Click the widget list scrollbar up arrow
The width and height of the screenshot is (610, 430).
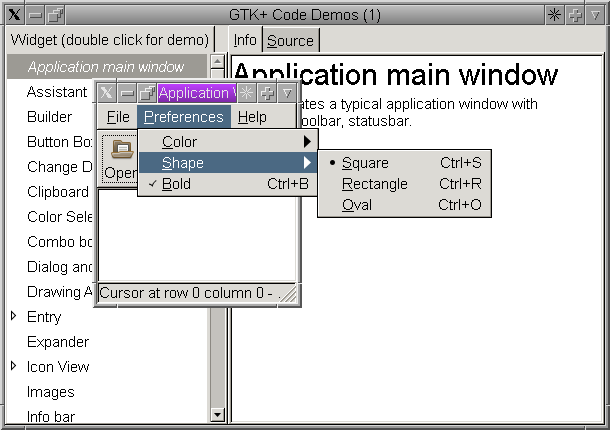click(x=217, y=61)
